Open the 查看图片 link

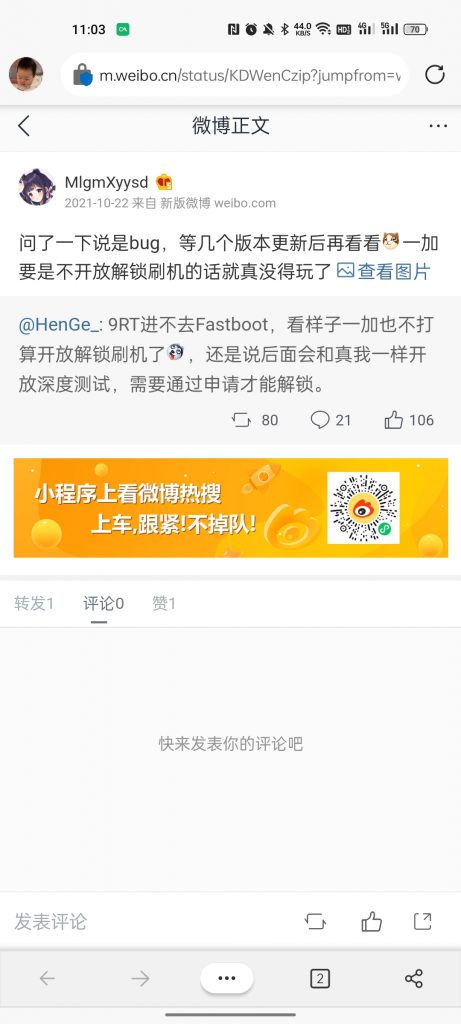[384, 271]
